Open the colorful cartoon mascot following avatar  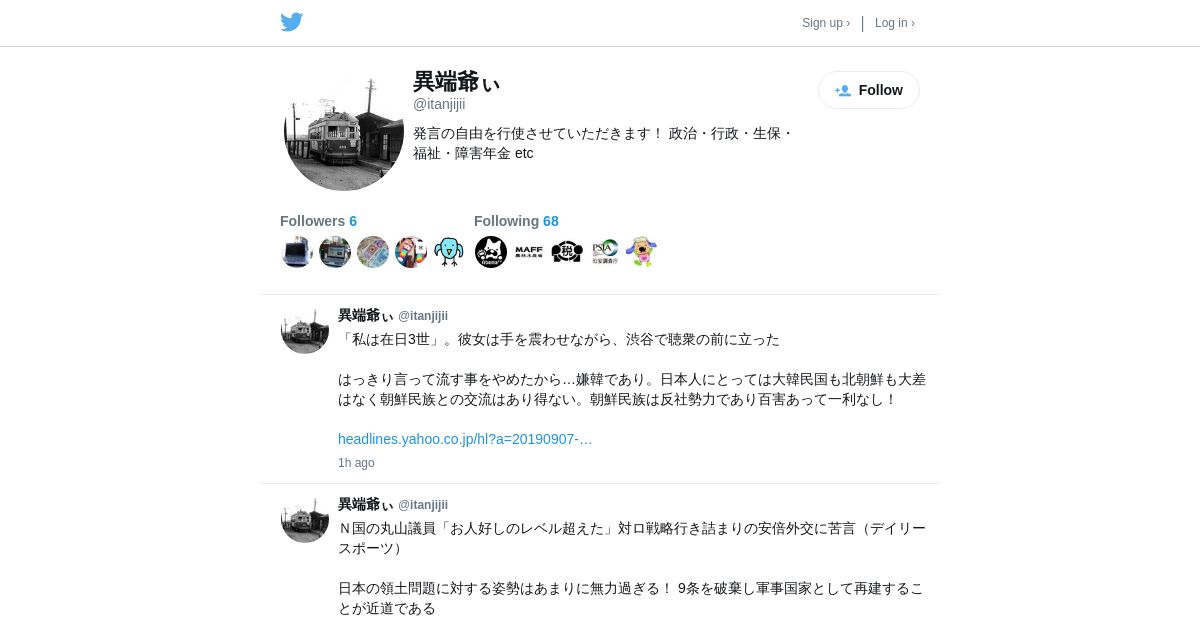point(642,252)
